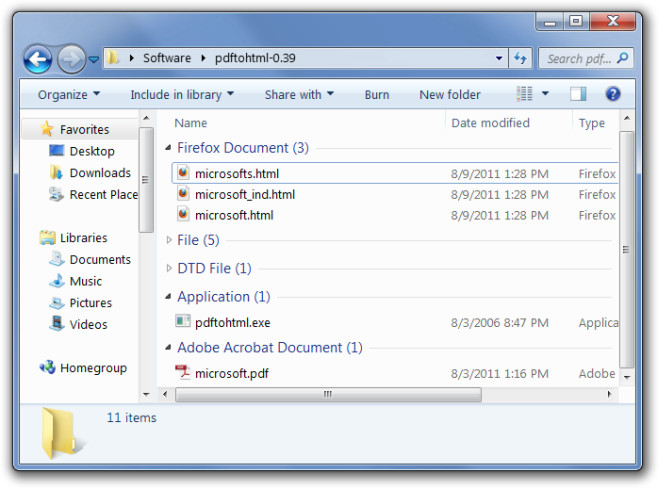Expand the DTD File (1) group

(168, 269)
